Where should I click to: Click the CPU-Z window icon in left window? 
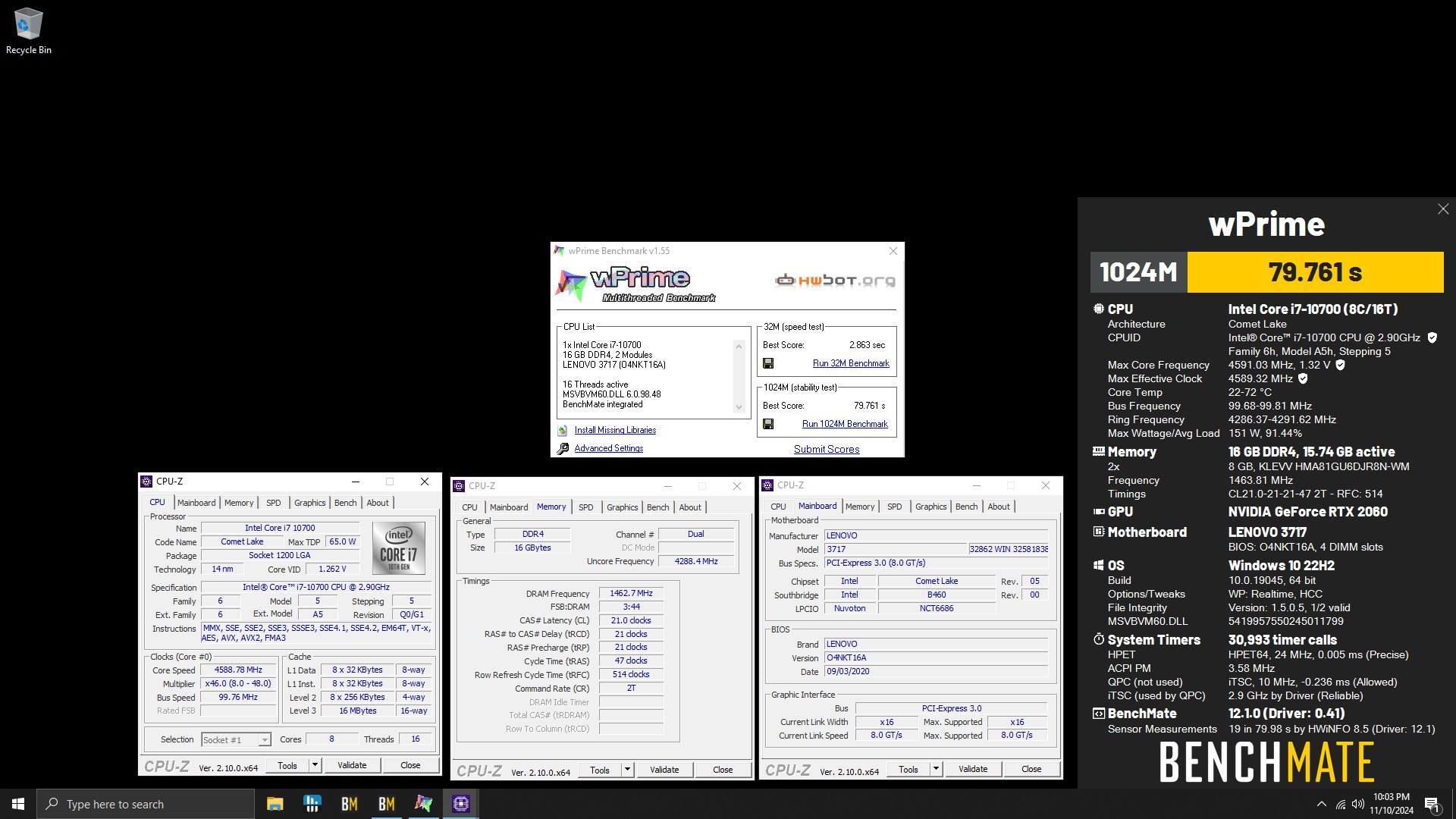tap(146, 482)
